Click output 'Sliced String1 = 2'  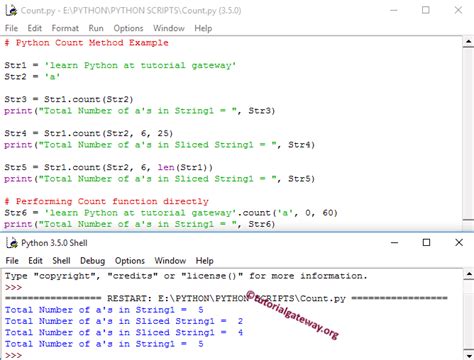click(124, 321)
